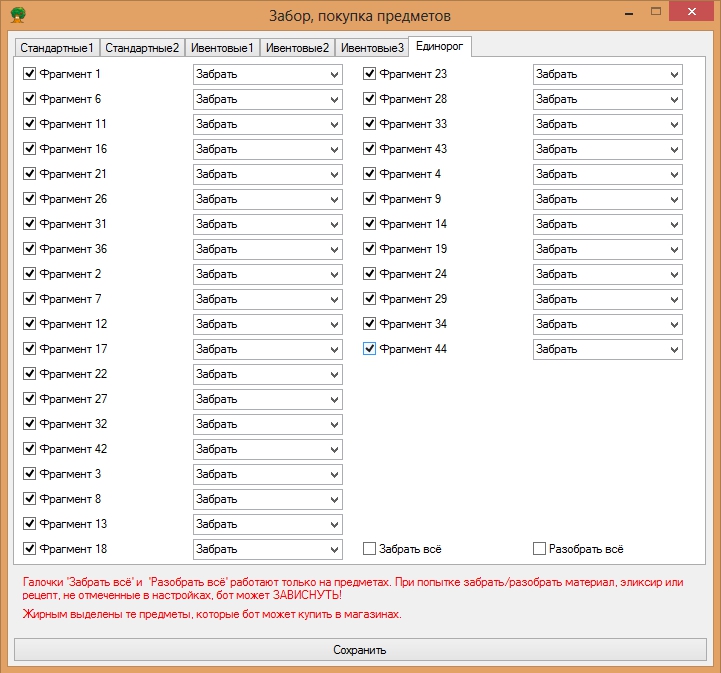Viewport: 721px width, 673px height.
Task: Open the Стандартные2 tab
Action: [x=142, y=48]
